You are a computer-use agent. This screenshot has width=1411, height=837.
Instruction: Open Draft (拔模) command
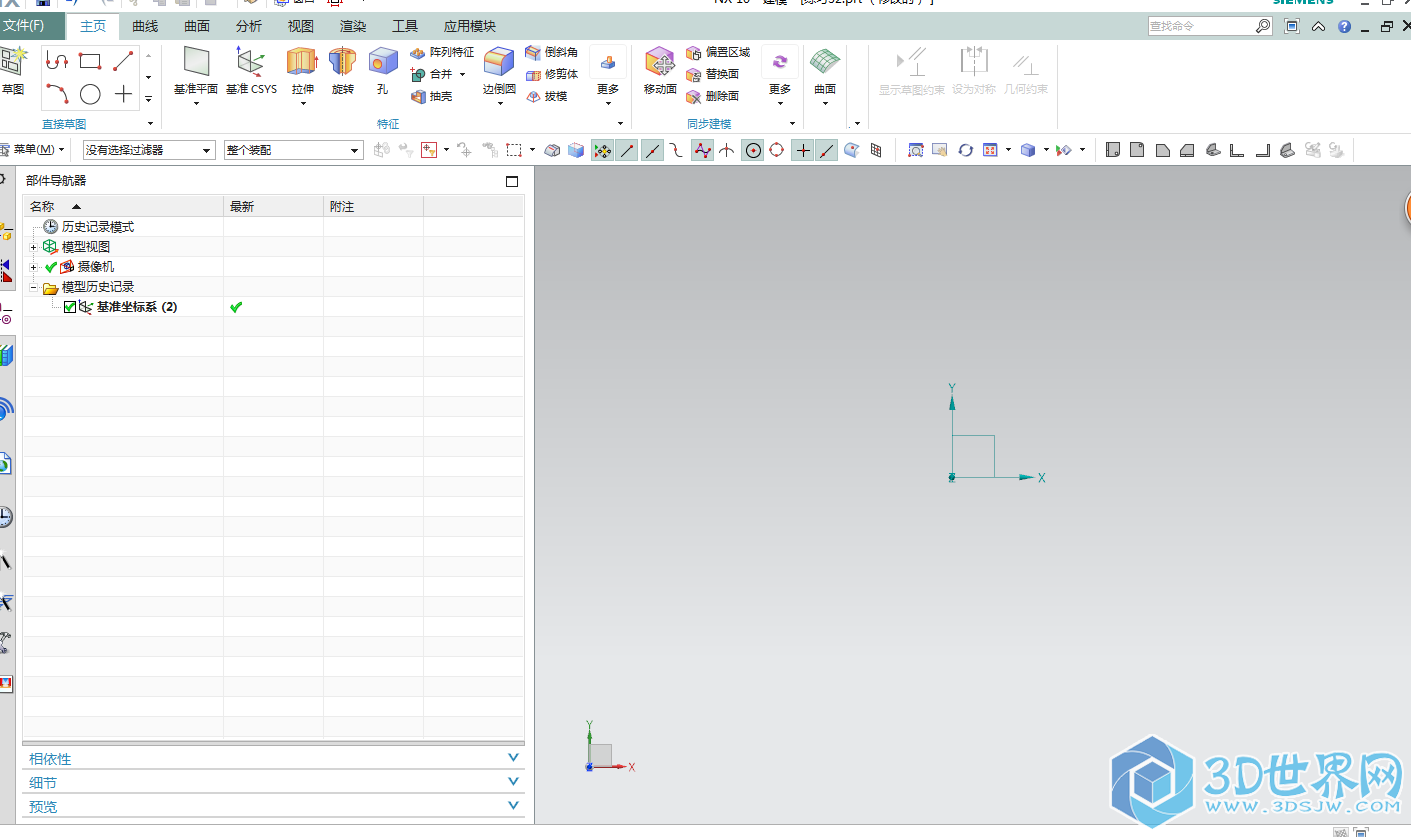point(546,96)
